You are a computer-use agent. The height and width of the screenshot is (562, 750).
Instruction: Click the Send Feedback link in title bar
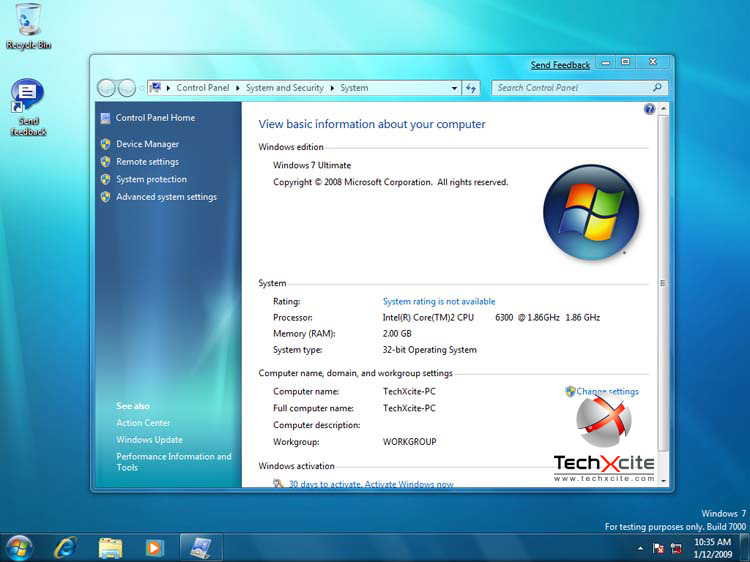pos(560,65)
